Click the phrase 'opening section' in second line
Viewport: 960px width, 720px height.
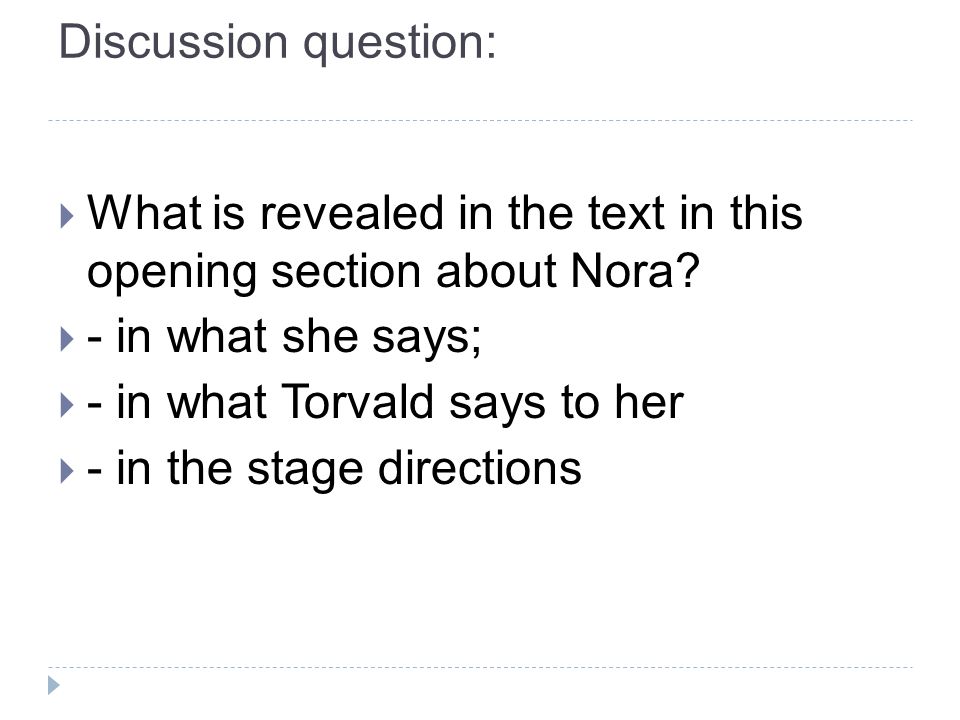click(x=254, y=272)
